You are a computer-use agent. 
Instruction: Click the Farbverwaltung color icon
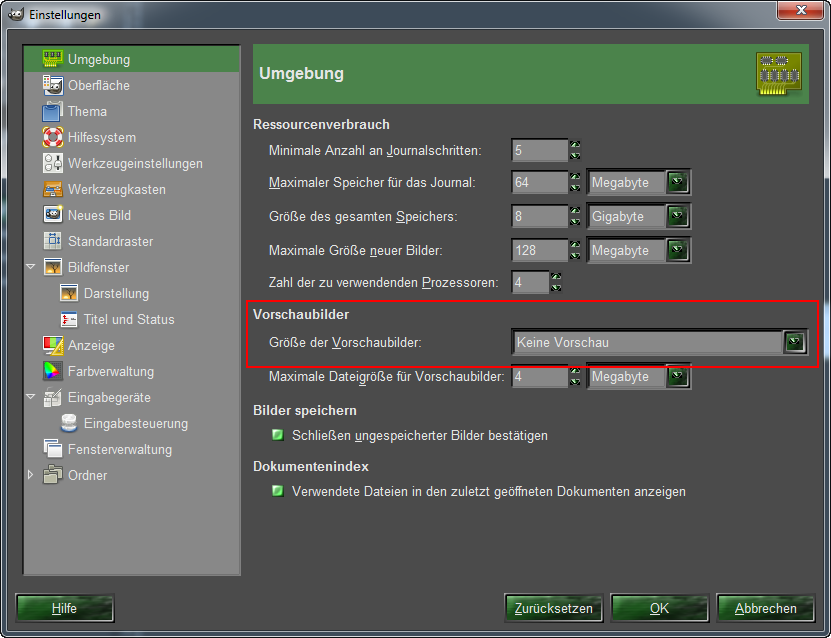click(52, 371)
